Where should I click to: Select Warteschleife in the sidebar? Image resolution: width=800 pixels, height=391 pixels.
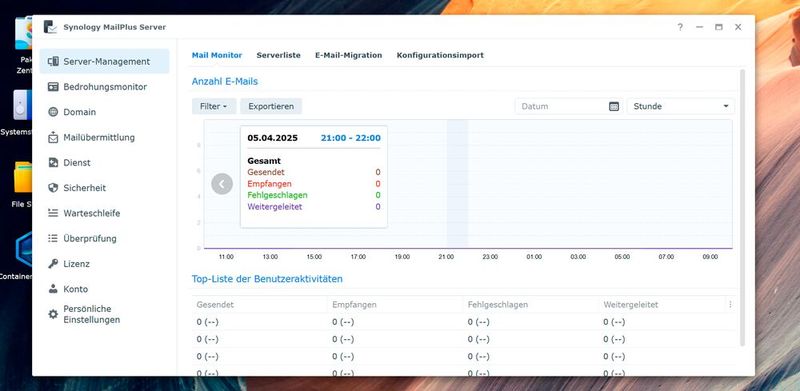[104, 213]
